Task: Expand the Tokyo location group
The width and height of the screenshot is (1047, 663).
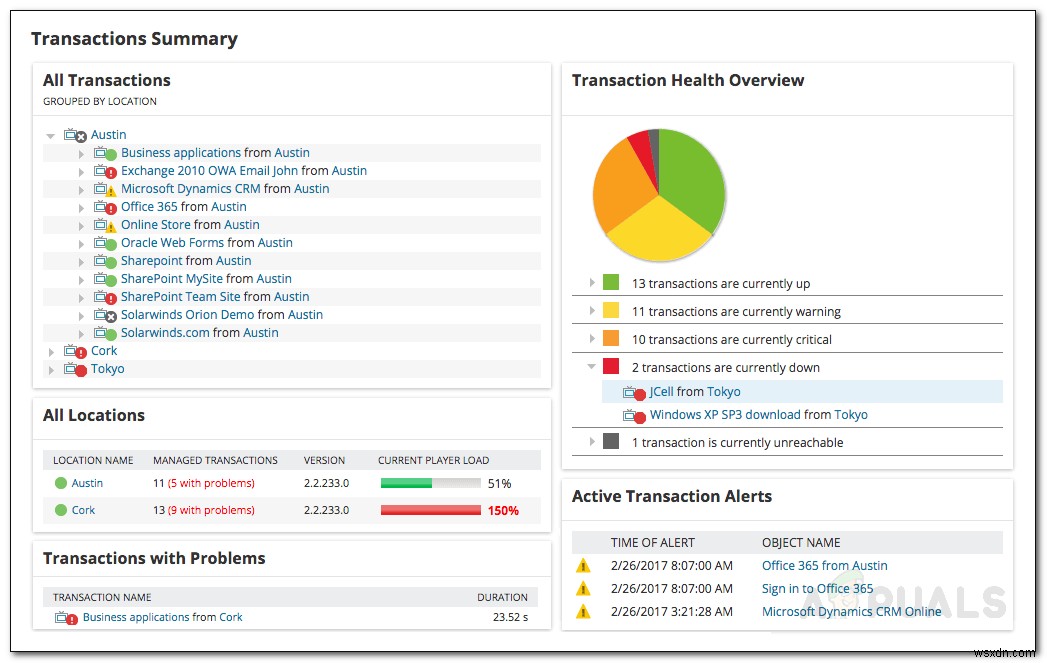Action: 51,370
